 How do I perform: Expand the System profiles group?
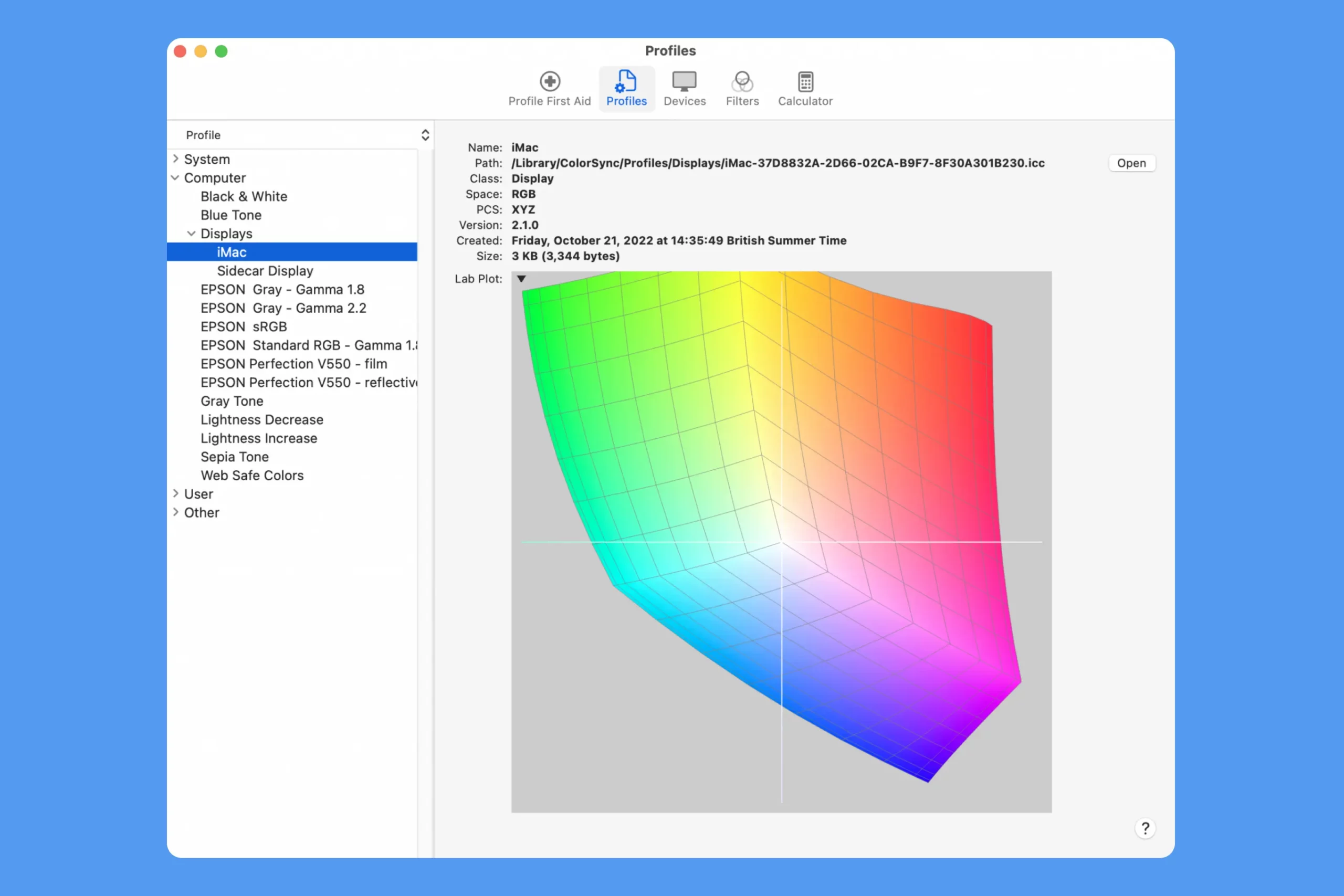[x=175, y=159]
